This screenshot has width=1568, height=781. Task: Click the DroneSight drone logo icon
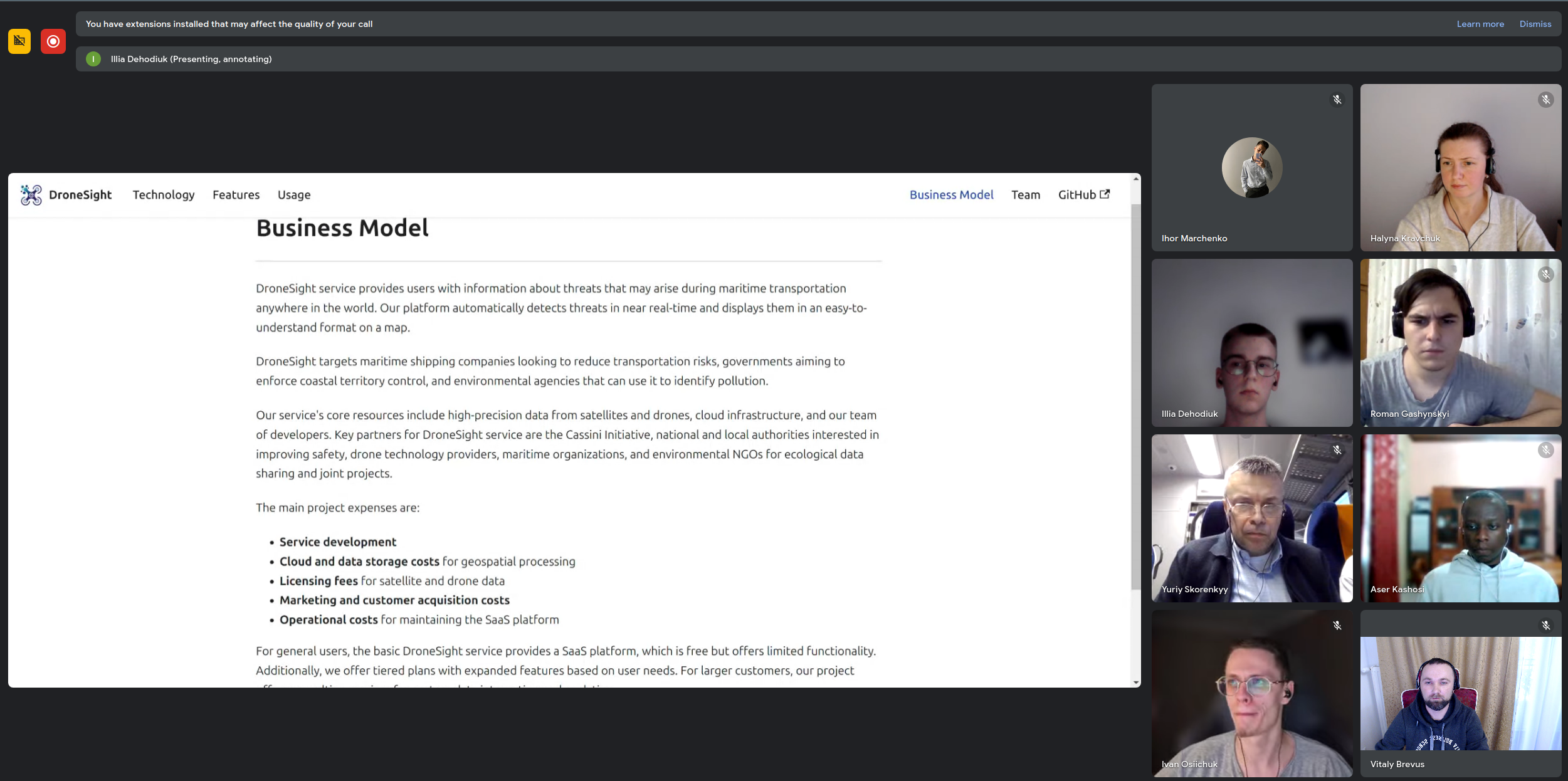coord(31,195)
